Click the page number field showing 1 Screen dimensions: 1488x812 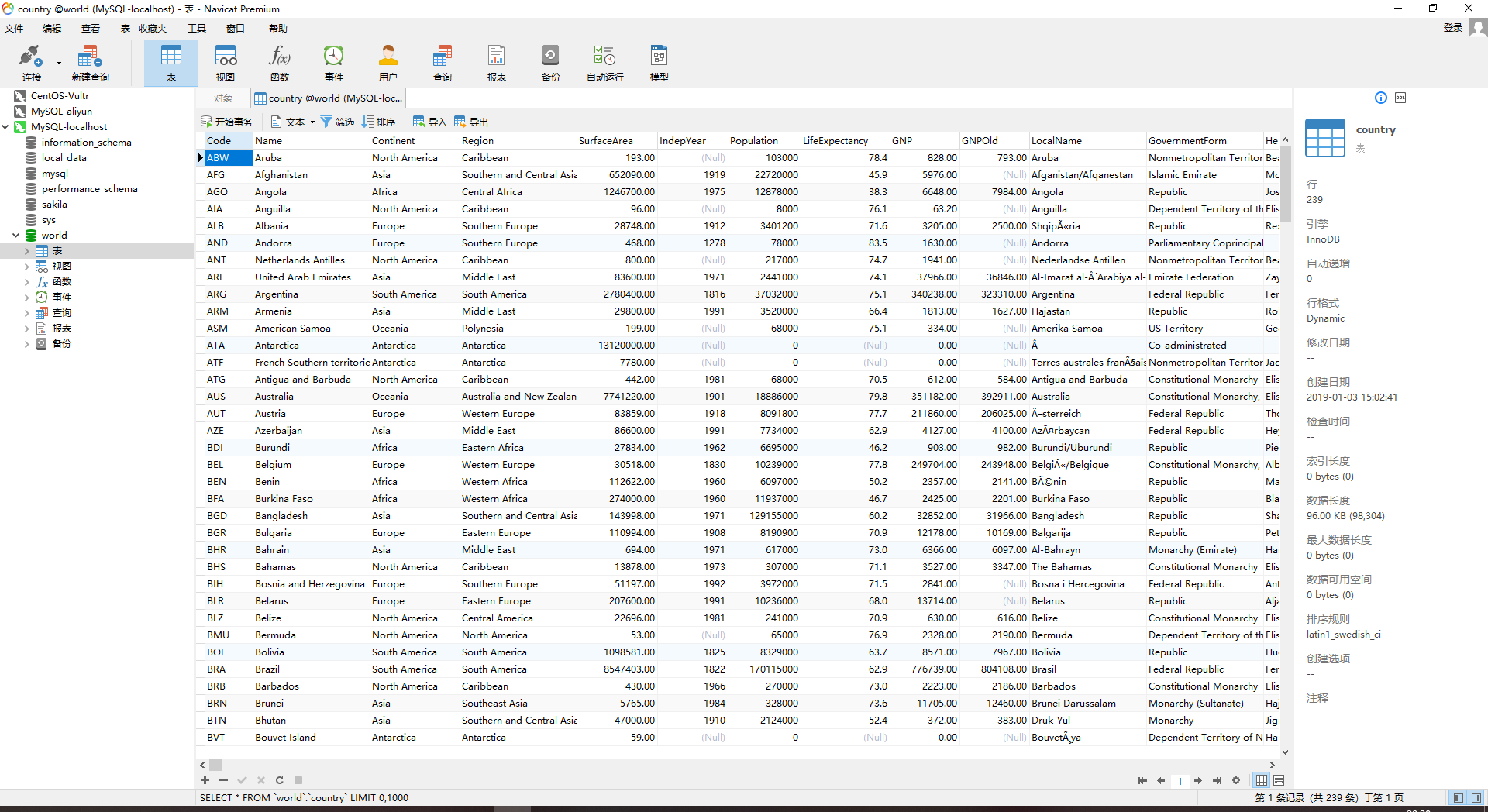tap(1180, 781)
